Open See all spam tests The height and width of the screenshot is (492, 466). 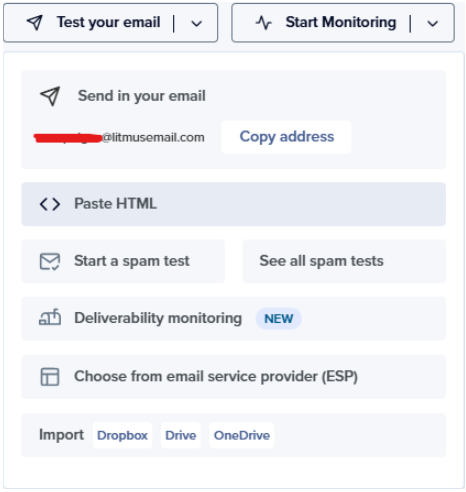coord(344,261)
